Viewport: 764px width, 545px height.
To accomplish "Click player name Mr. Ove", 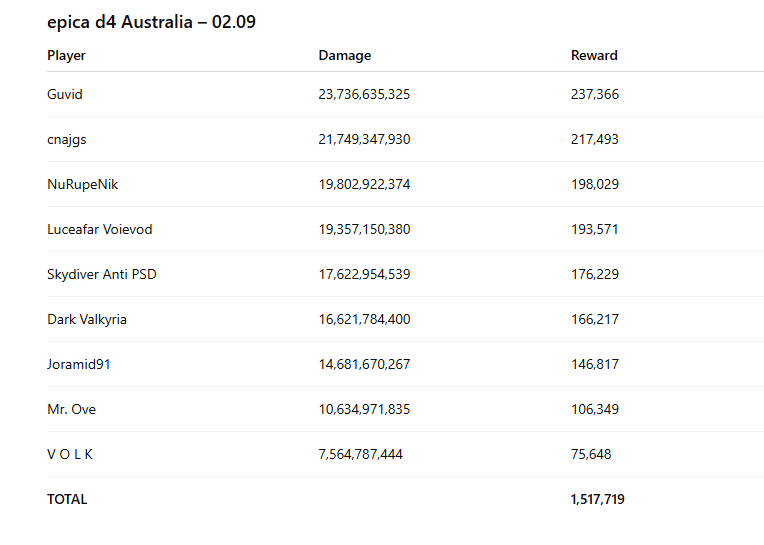I will pos(72,410).
